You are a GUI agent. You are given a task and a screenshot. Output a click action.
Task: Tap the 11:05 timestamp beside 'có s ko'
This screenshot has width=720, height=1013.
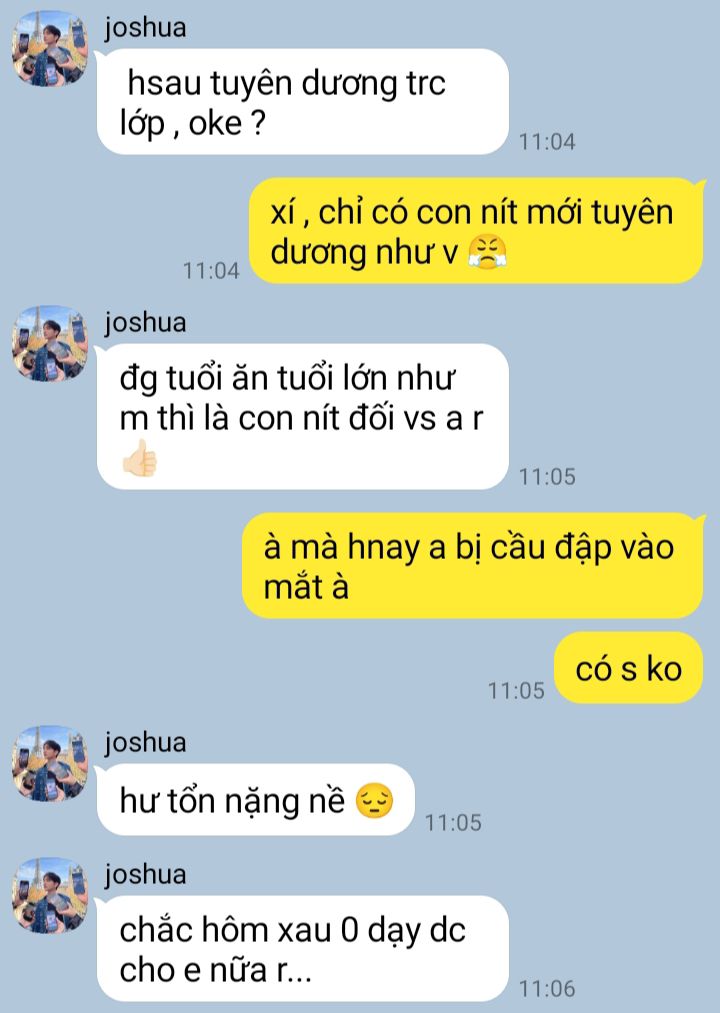coord(516,691)
